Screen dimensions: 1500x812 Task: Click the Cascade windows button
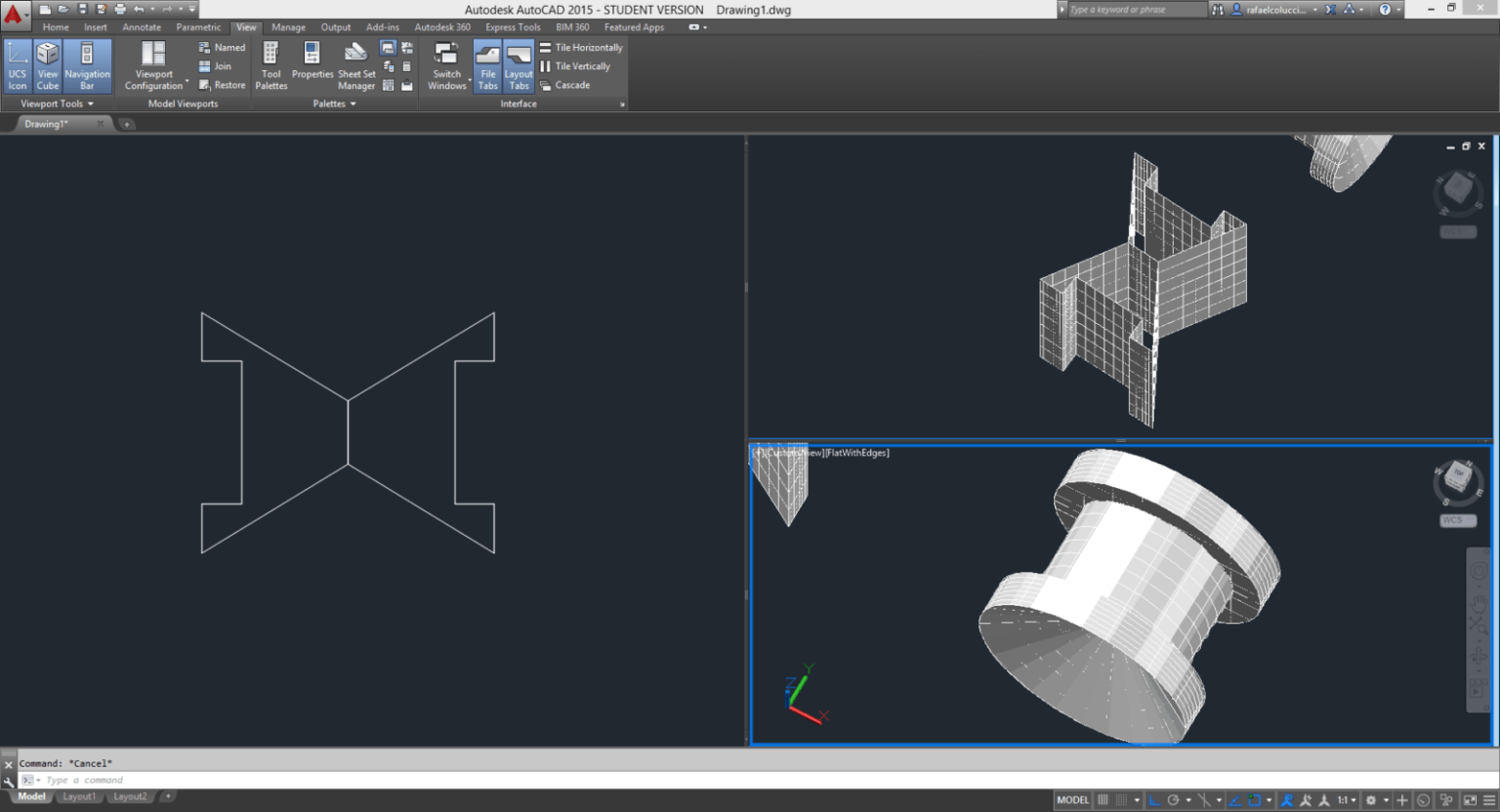pyautogui.click(x=565, y=85)
